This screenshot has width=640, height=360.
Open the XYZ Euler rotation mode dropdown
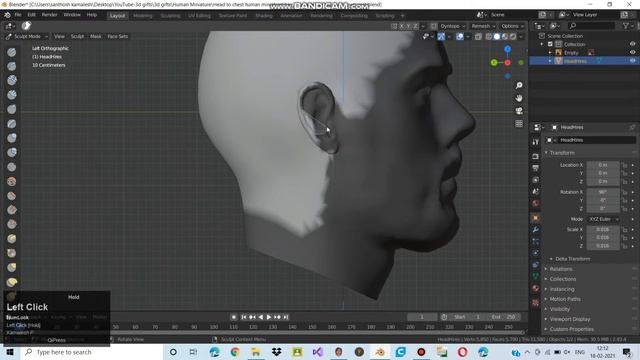[603, 219]
